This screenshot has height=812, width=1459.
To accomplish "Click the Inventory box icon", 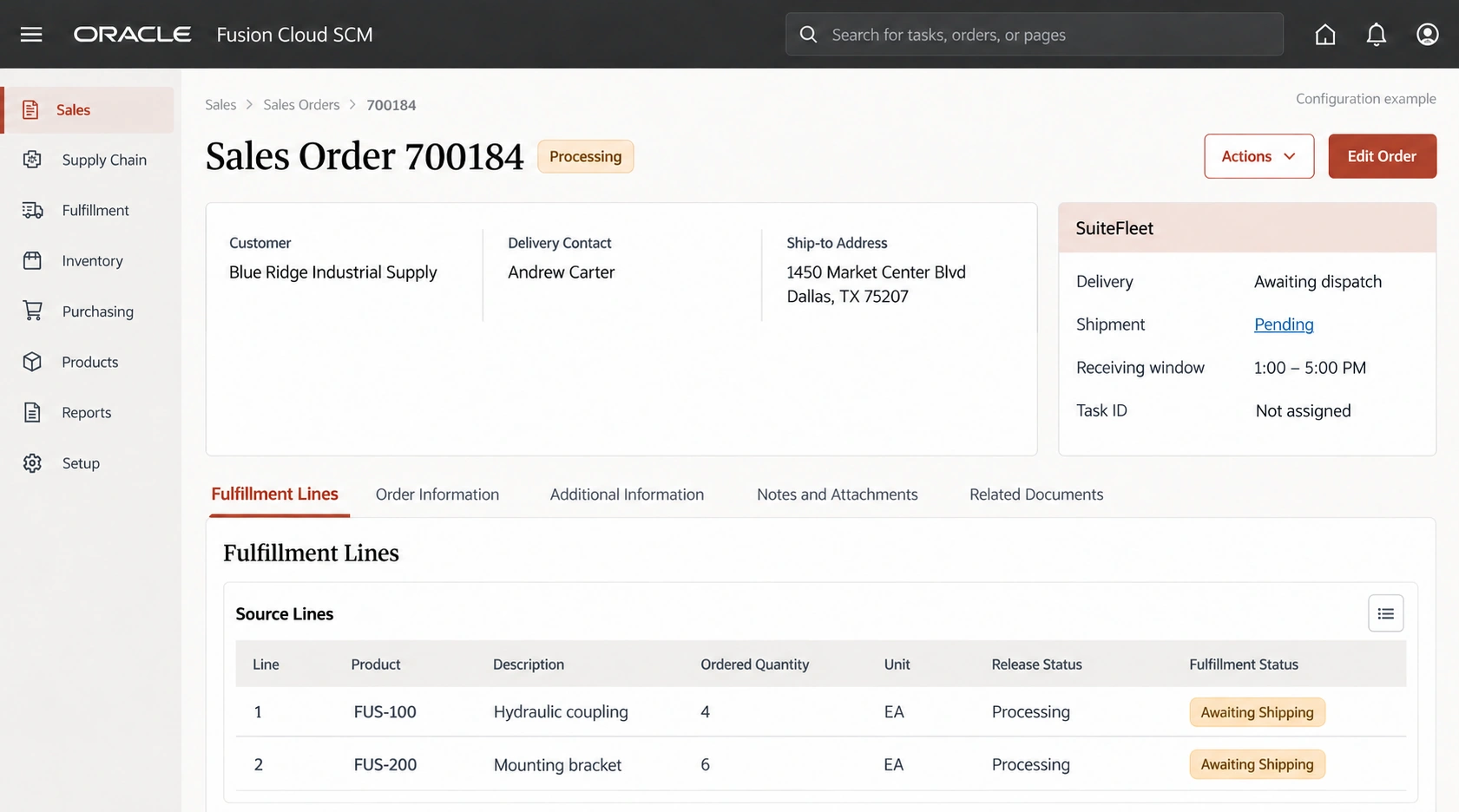I will pos(32,260).
